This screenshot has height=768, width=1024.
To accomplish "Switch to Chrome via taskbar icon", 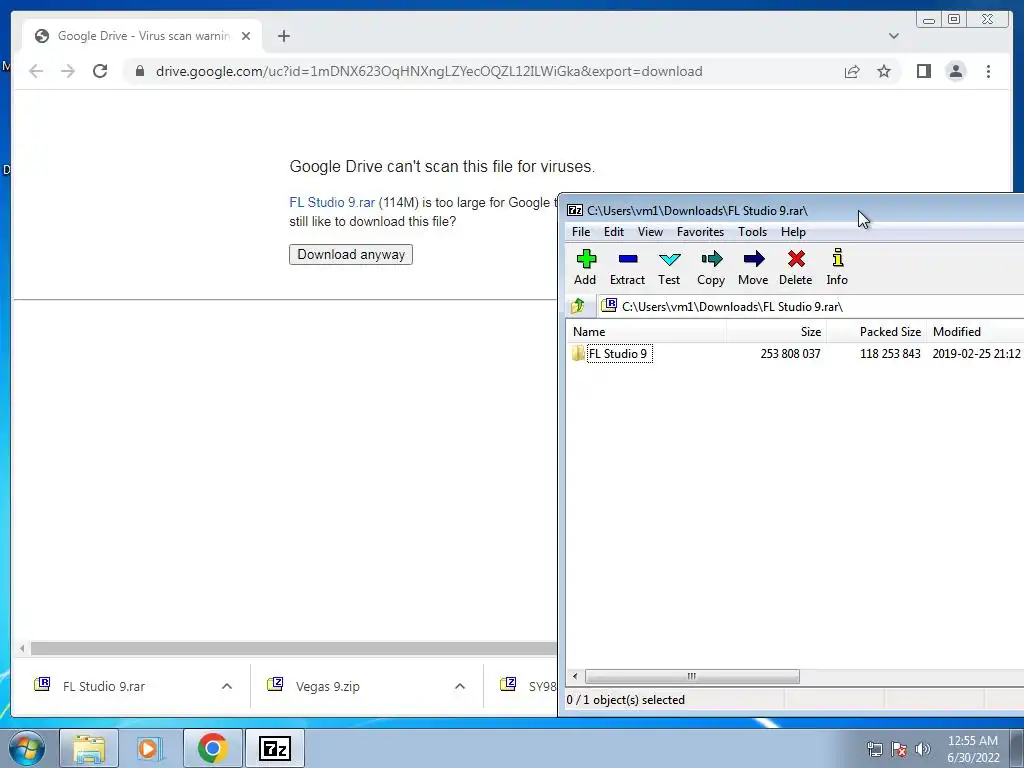I will coord(212,748).
